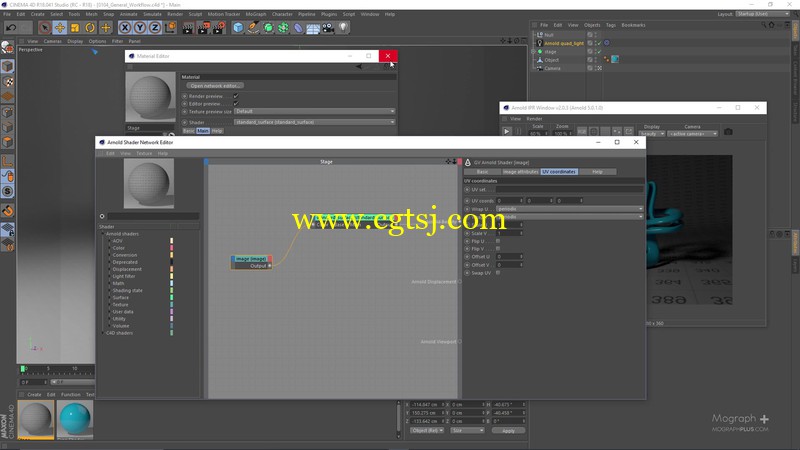Open the MoGraph menu
800x450 pixels.
click(x=256, y=14)
